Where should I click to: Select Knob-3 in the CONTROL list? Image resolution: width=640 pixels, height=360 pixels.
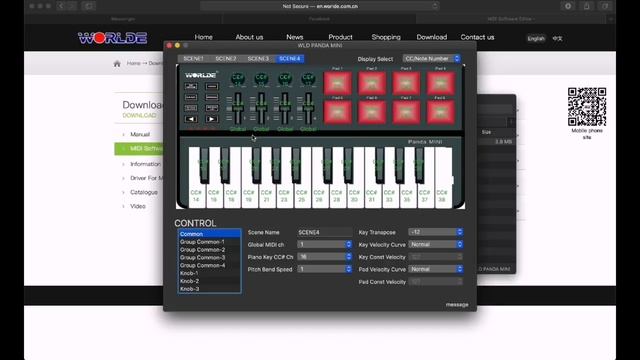[209, 289]
